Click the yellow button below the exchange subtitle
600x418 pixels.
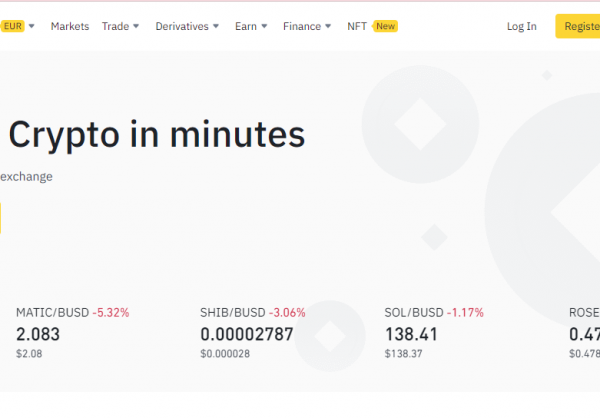tap(1, 218)
